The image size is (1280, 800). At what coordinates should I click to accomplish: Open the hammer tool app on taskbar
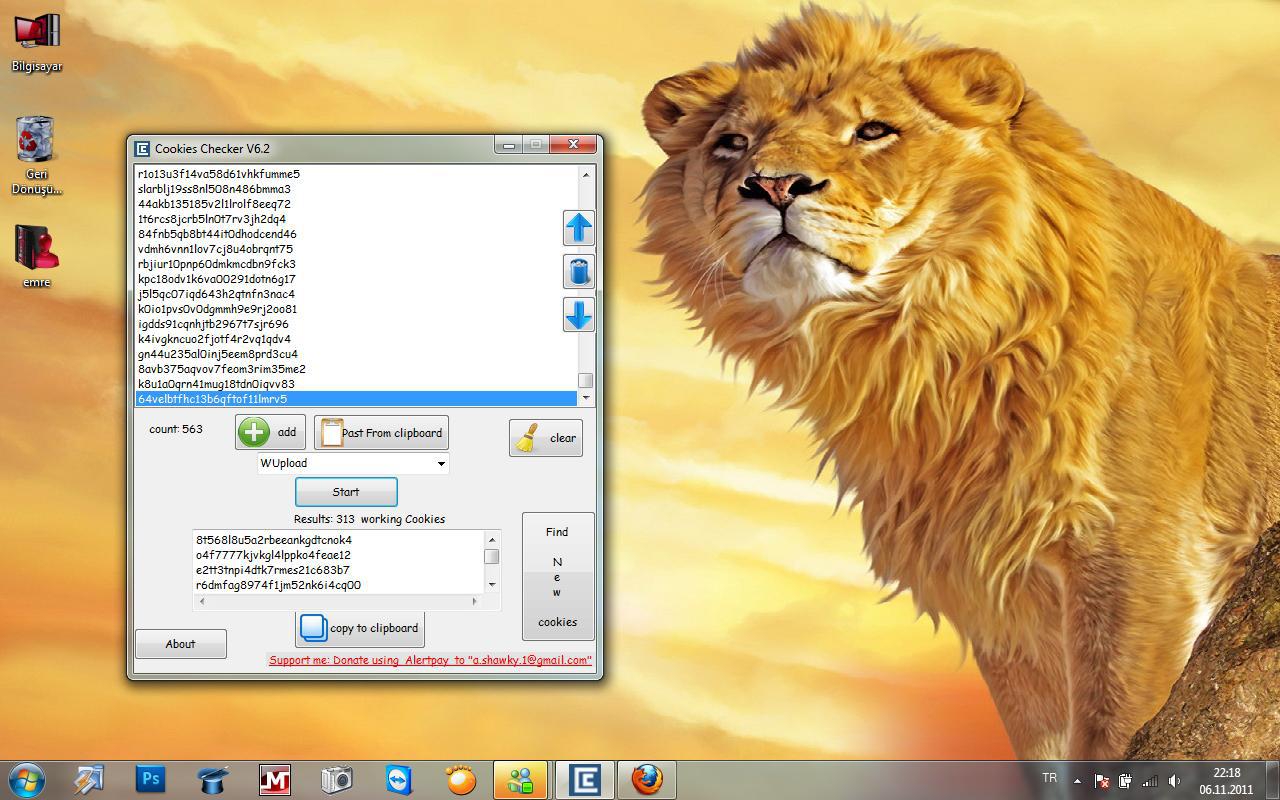88,779
